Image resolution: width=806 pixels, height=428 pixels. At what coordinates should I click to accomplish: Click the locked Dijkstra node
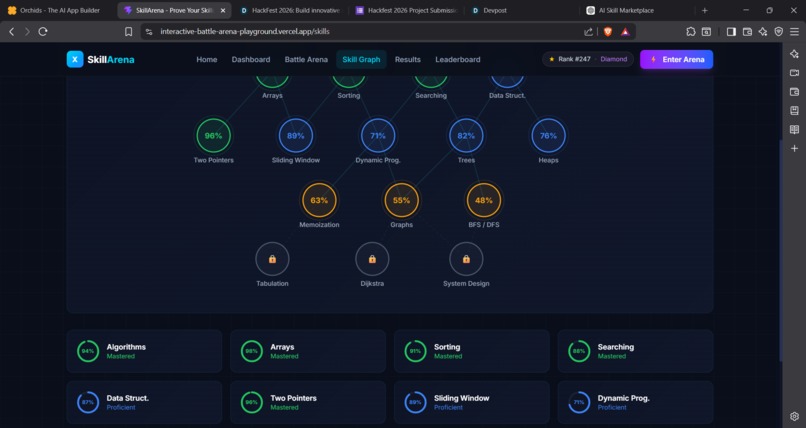point(372,259)
